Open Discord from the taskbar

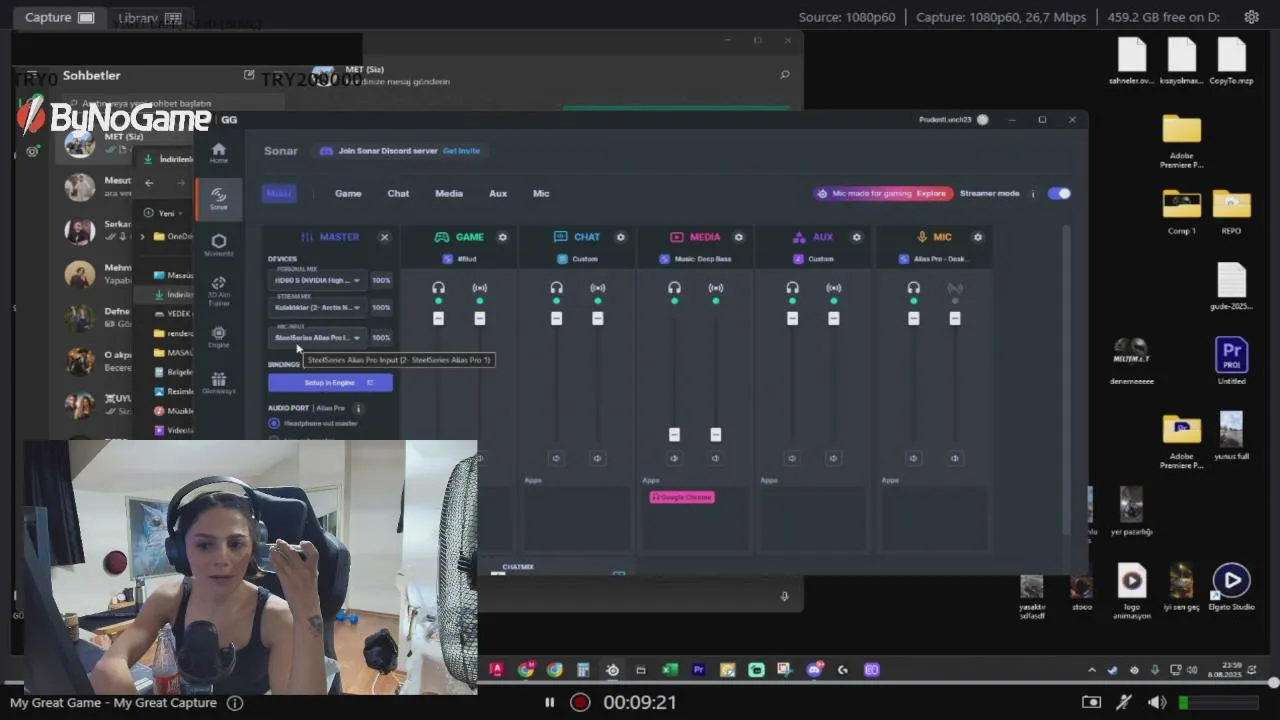click(814, 670)
